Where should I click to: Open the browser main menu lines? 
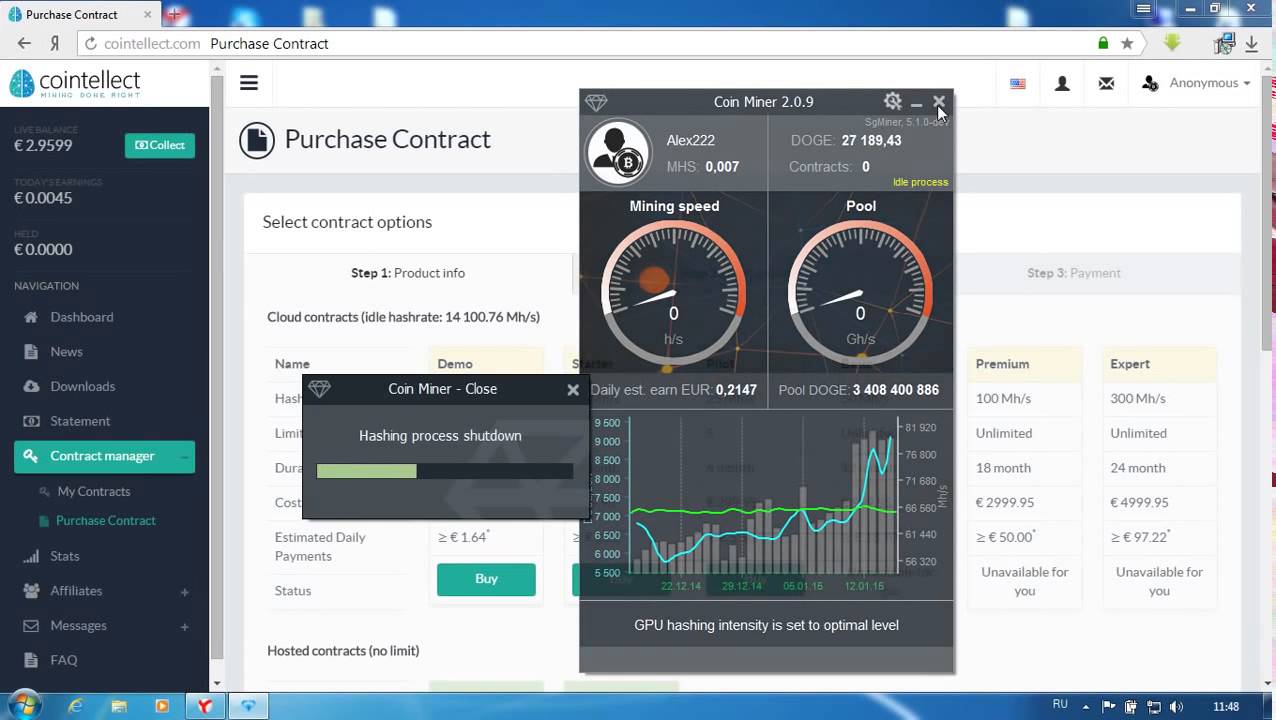pos(1144,8)
